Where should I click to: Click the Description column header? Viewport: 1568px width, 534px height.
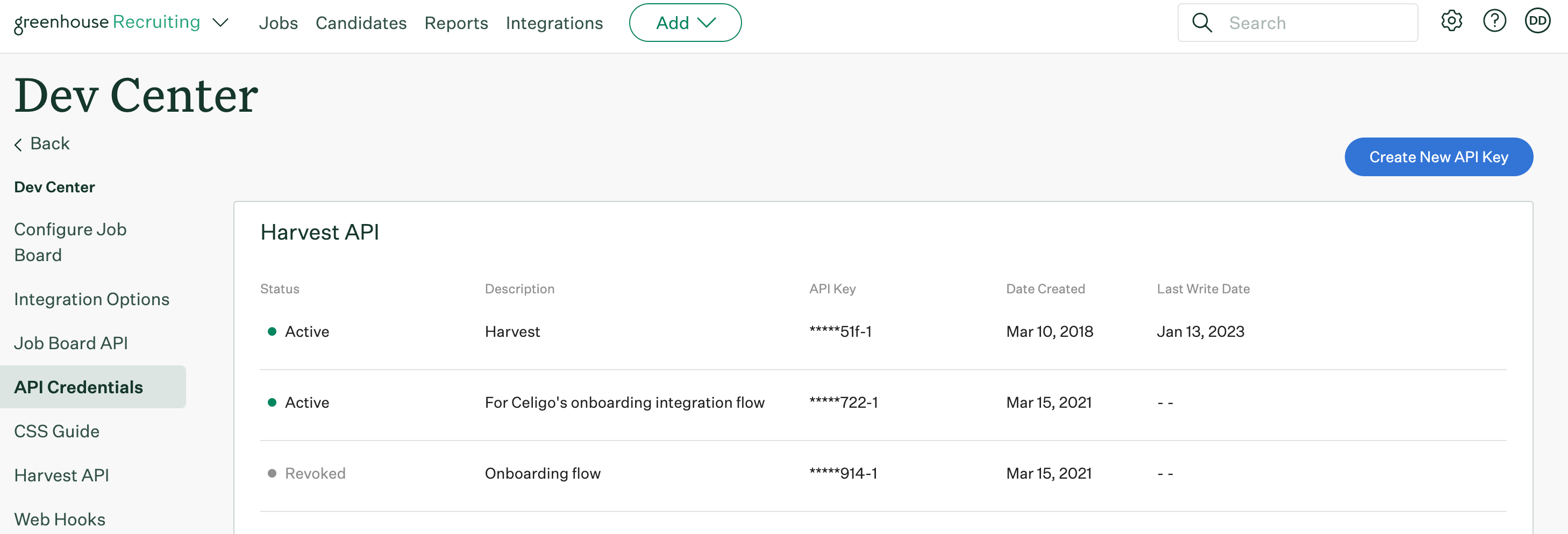pos(519,289)
